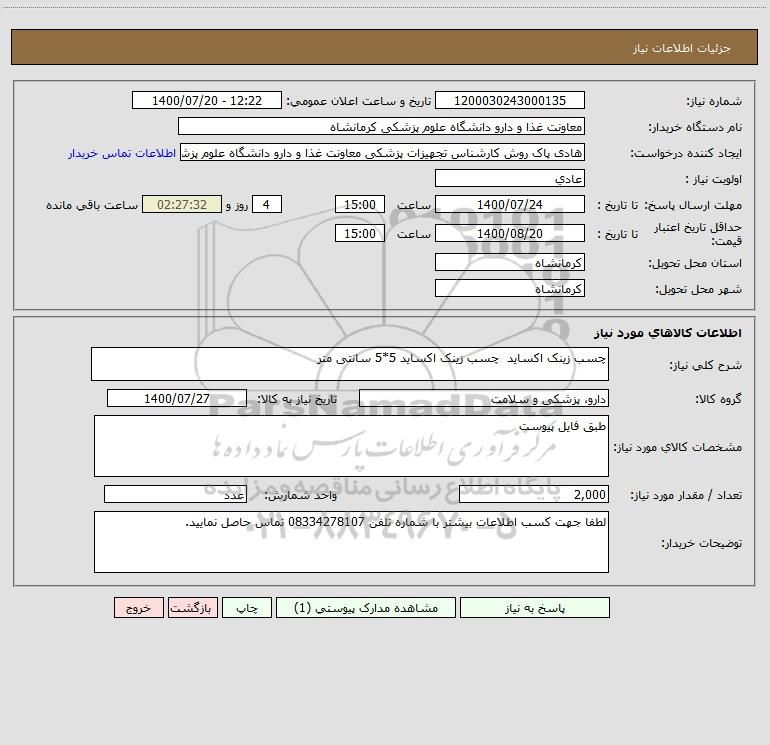Click the 'جزئیات اطلاعات نیاز' header title
The width and height of the screenshot is (770, 745).
(x=682, y=48)
